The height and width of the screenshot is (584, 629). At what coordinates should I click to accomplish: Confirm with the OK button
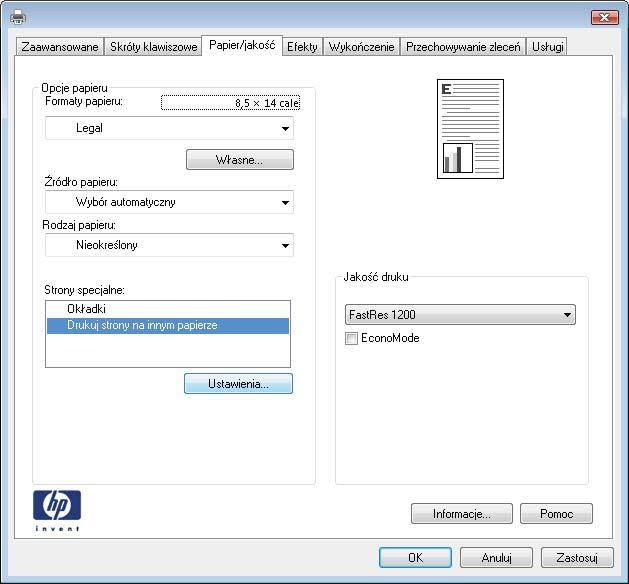pos(415,558)
